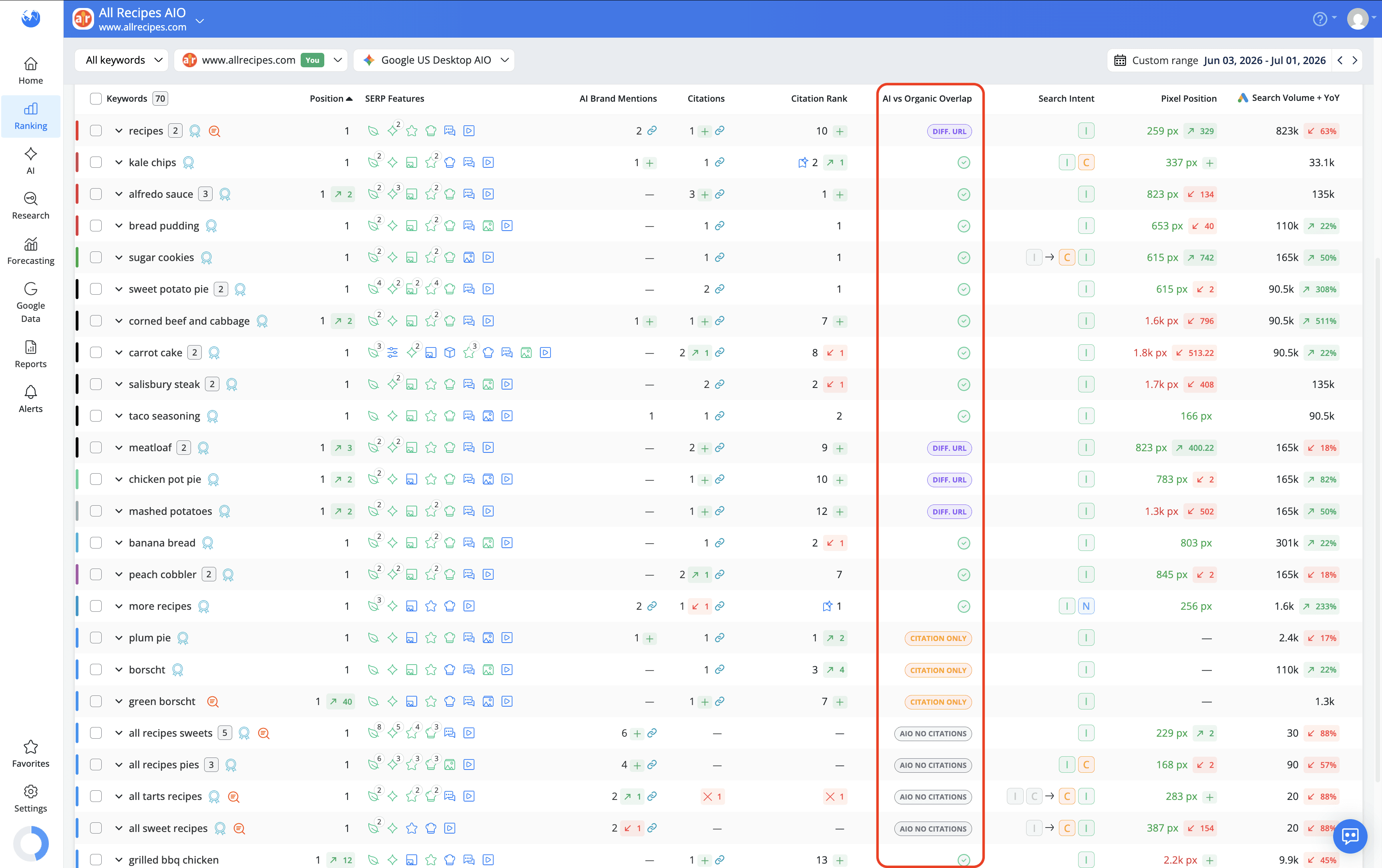Expand the bread pudding keyword row
The height and width of the screenshot is (868, 1382).
coord(119,226)
